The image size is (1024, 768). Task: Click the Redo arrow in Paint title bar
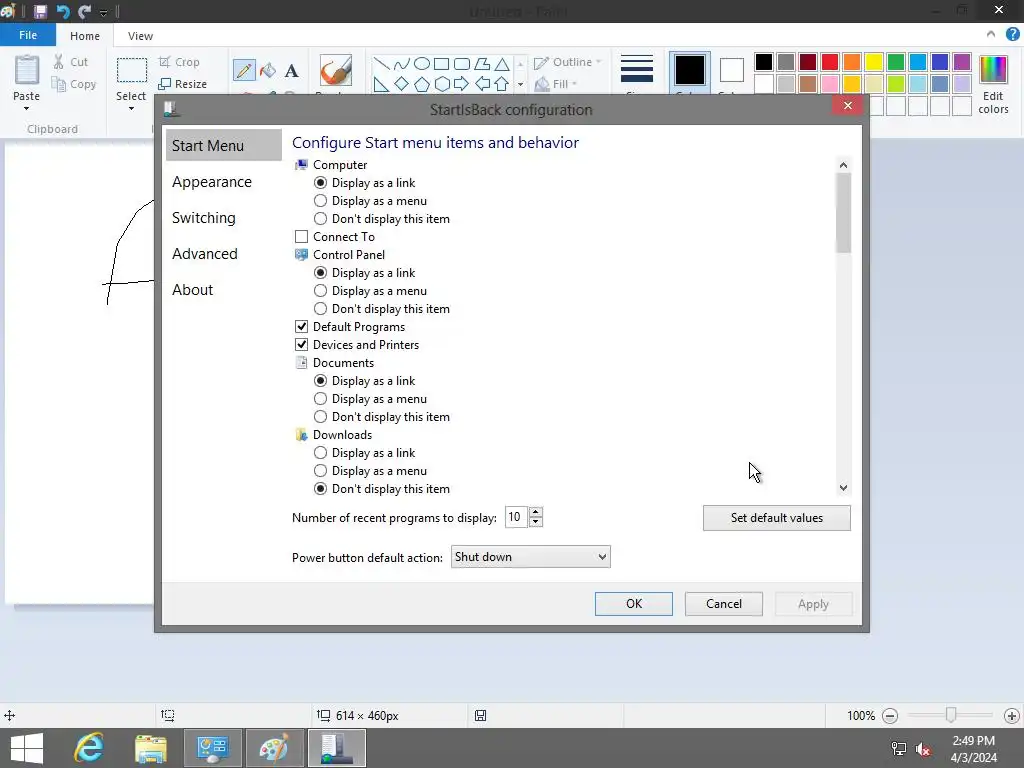click(84, 11)
